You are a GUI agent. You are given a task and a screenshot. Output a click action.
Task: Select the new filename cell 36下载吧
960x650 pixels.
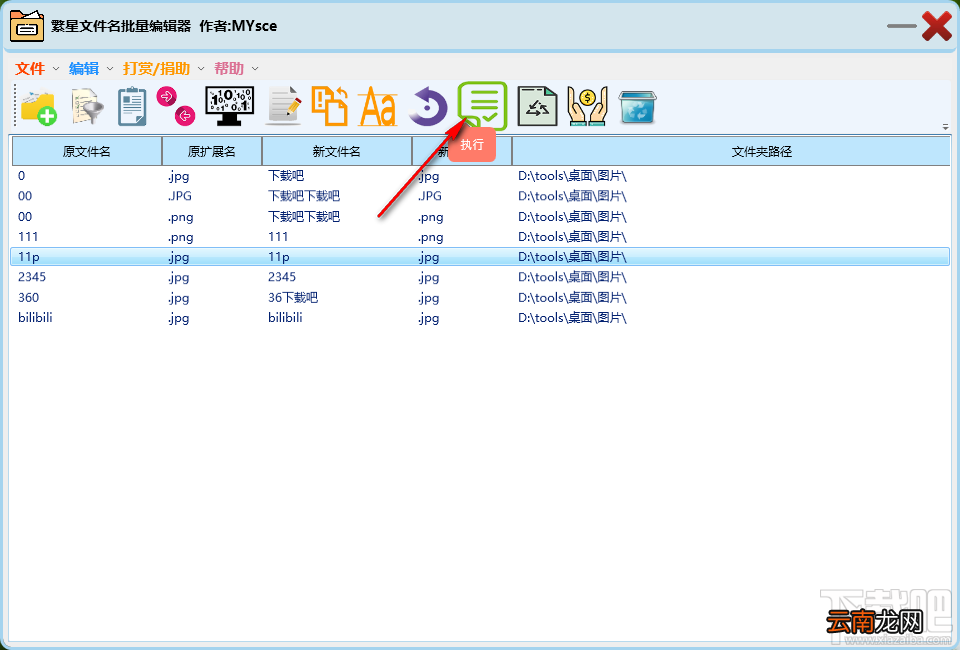pyautogui.click(x=293, y=297)
